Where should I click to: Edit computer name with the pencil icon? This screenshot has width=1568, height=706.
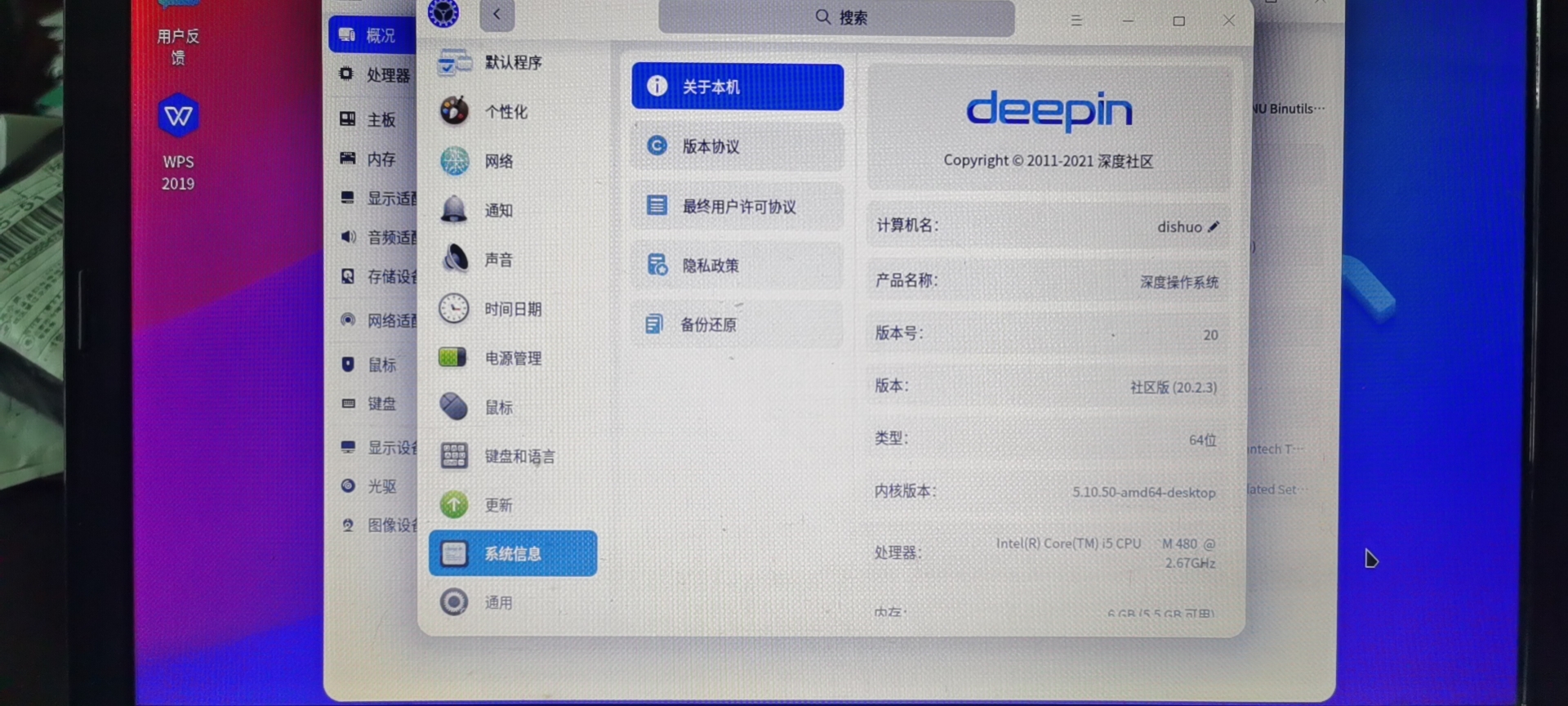1214,226
